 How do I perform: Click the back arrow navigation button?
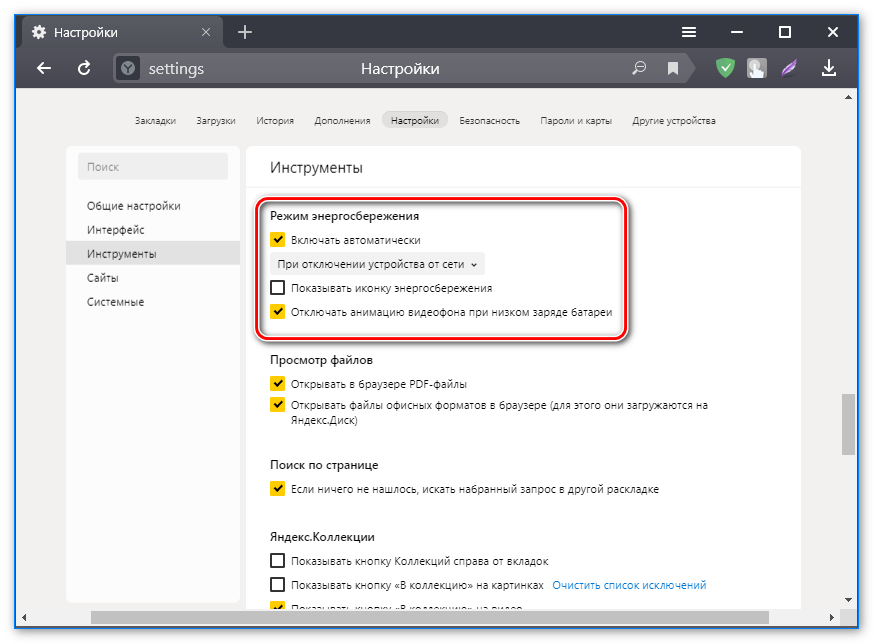[x=43, y=69]
